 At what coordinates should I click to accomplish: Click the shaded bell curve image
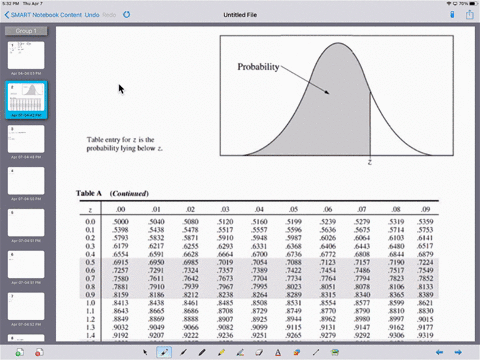point(337,96)
